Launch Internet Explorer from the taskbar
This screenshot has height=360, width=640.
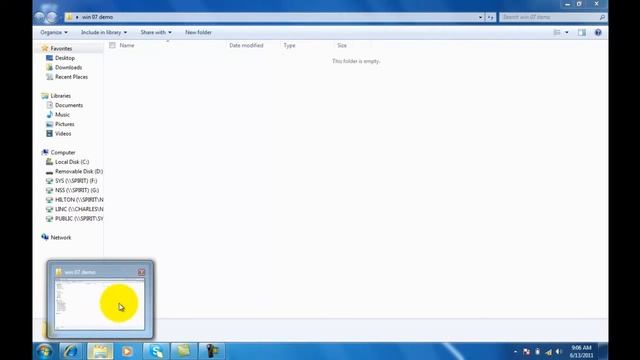coord(71,351)
